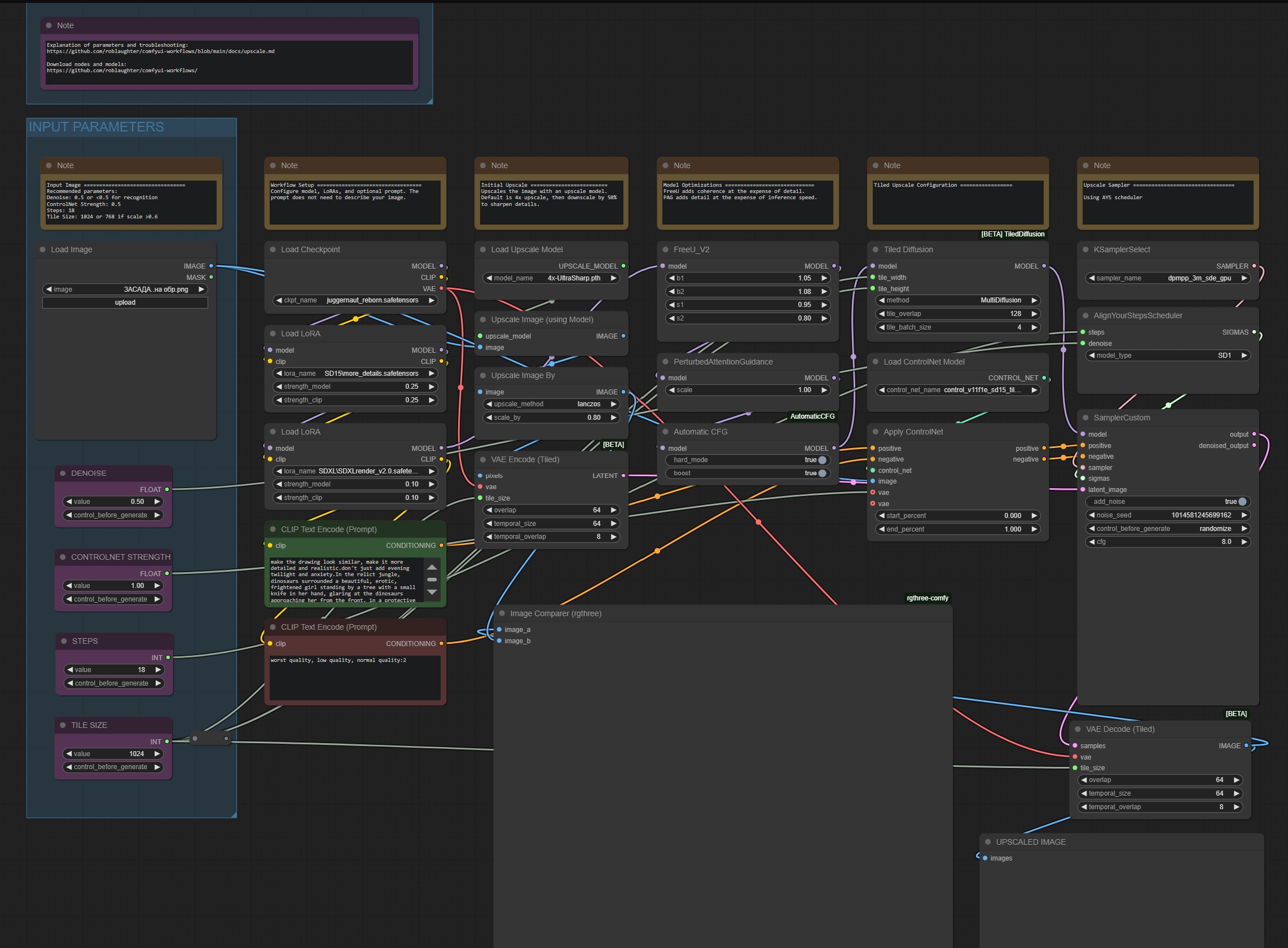The height and width of the screenshot is (948, 1288).
Task: Collapse the Load Checkpoint node via its dot
Action: click(273, 249)
